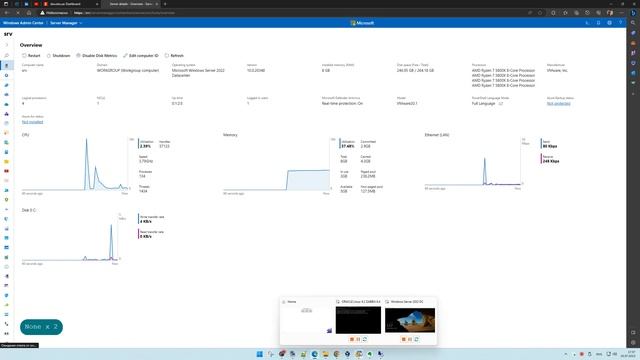Open the link icon beside Full Language
The height and width of the screenshot is (360, 640).
coord(501,104)
